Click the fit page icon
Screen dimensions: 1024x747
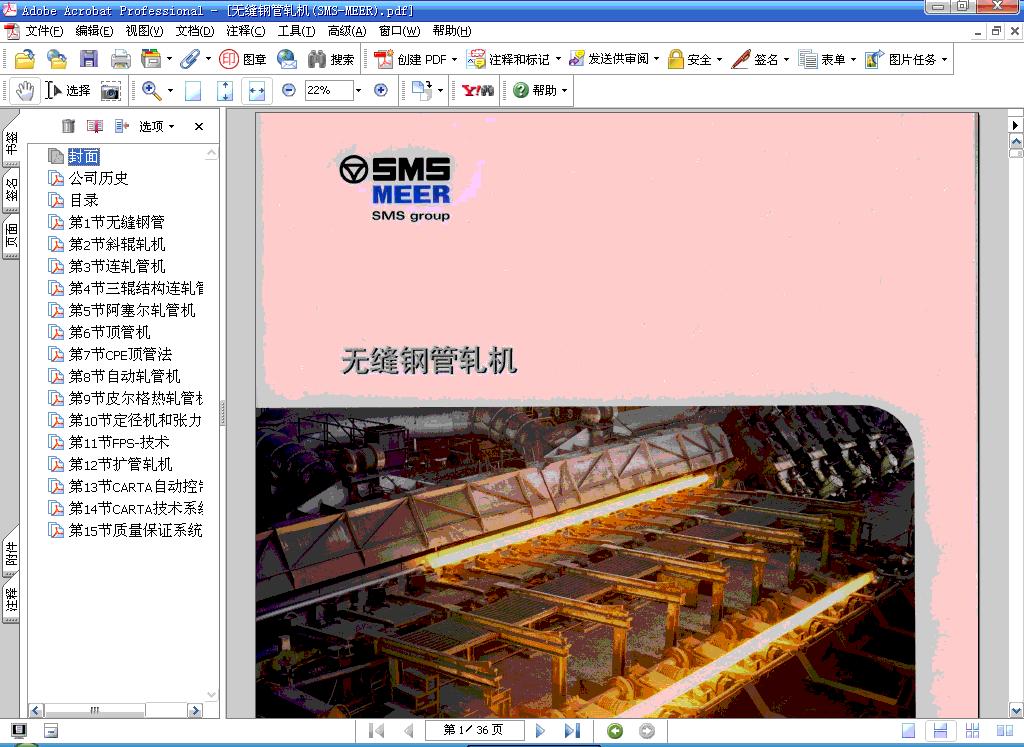(x=225, y=91)
